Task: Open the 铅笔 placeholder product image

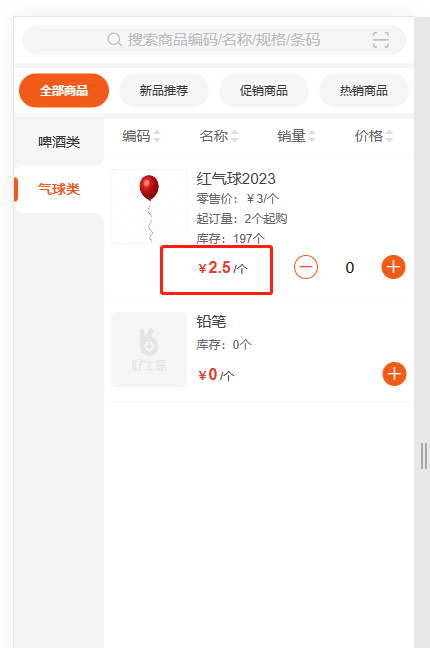Action: coord(149,350)
